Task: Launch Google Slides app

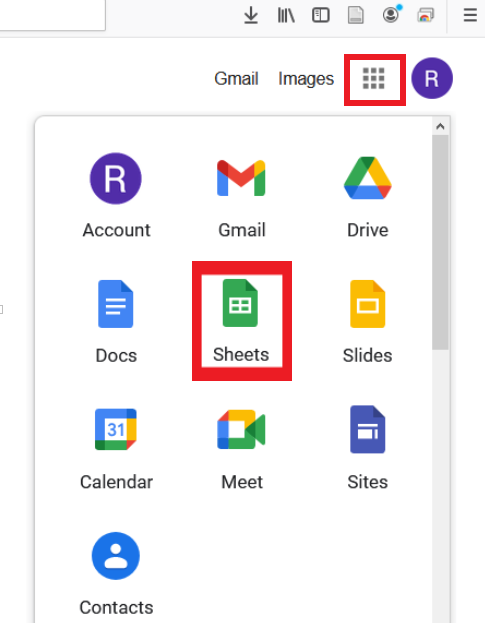Action: click(367, 322)
